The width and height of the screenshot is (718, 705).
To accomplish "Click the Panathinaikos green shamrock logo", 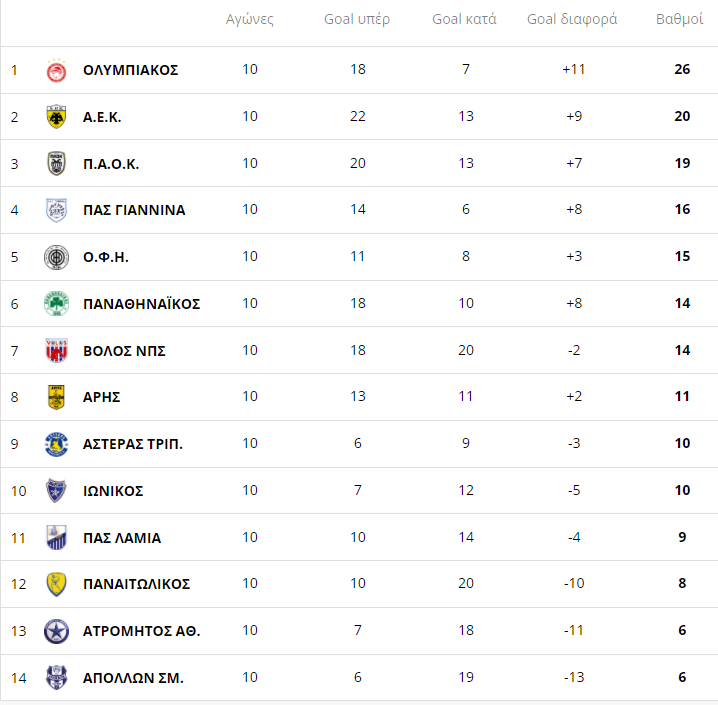I will tap(56, 304).
